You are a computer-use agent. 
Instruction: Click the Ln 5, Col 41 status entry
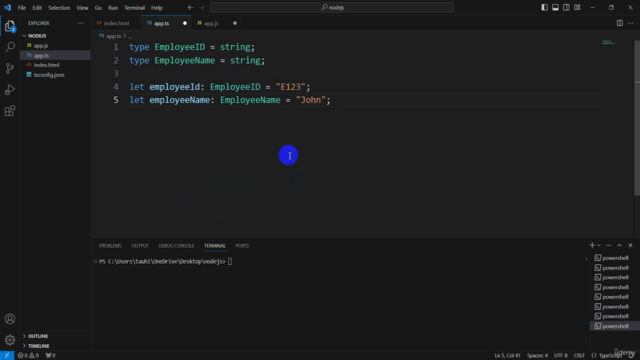507,356
